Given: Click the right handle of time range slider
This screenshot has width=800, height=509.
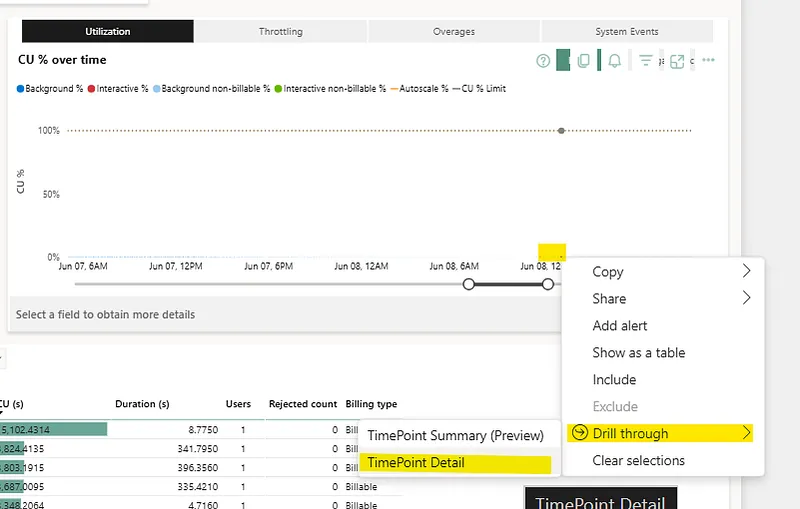Looking at the screenshot, I should [x=547, y=284].
